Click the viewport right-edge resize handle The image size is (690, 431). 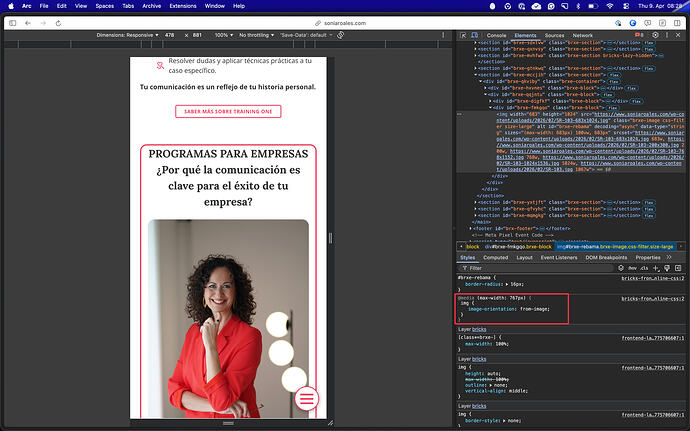330,238
